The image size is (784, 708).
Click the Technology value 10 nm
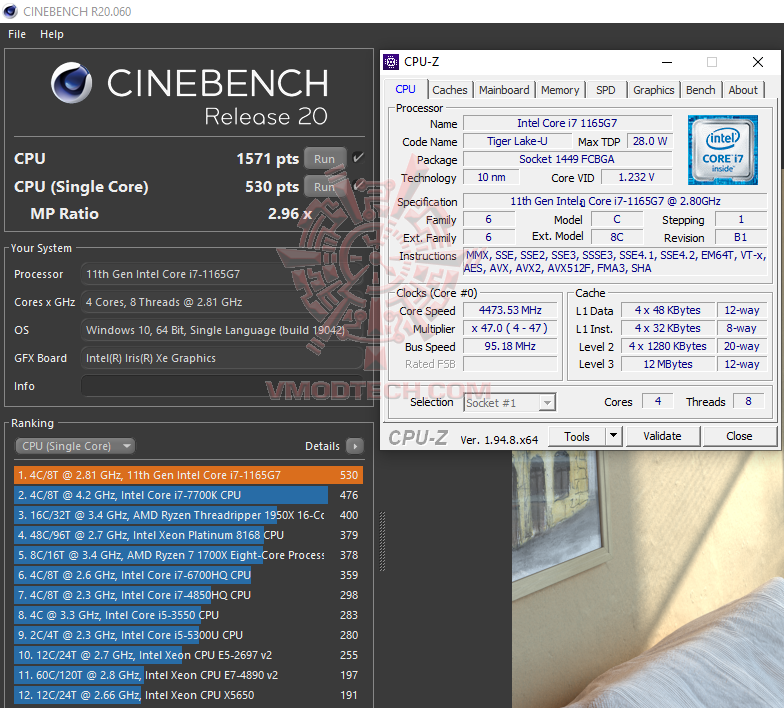[x=491, y=177]
